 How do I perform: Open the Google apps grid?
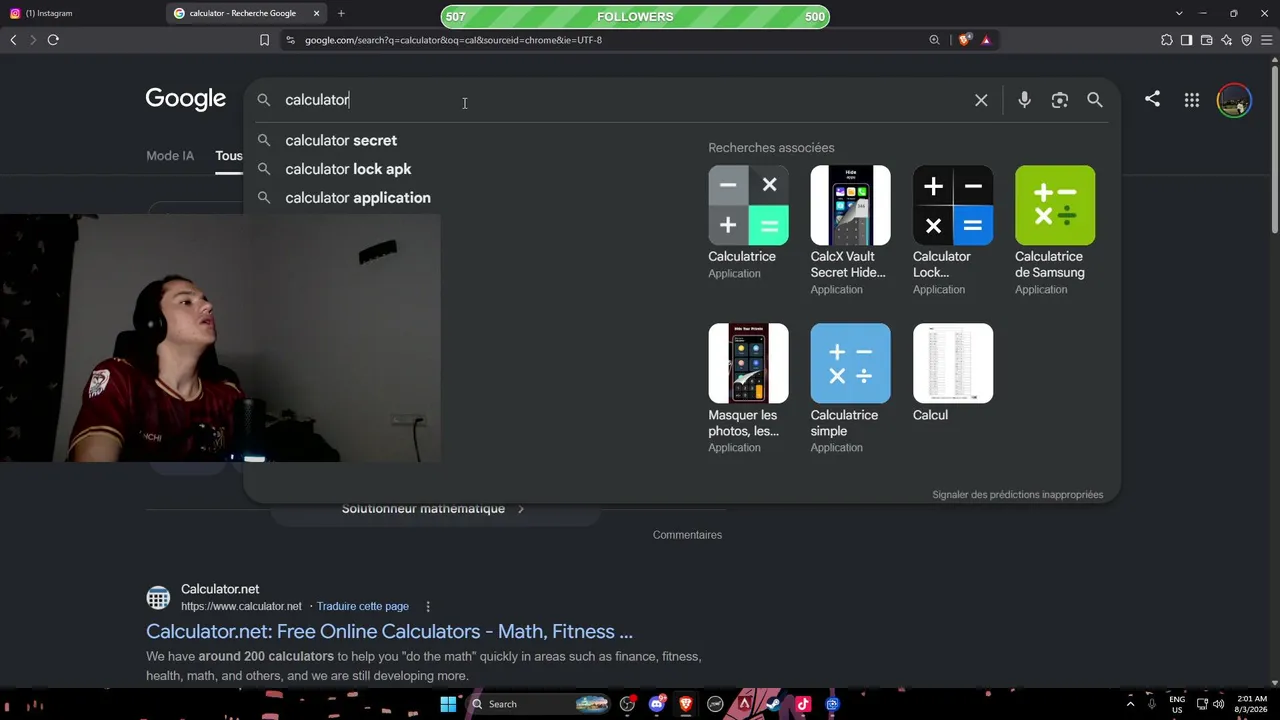pos(1192,100)
